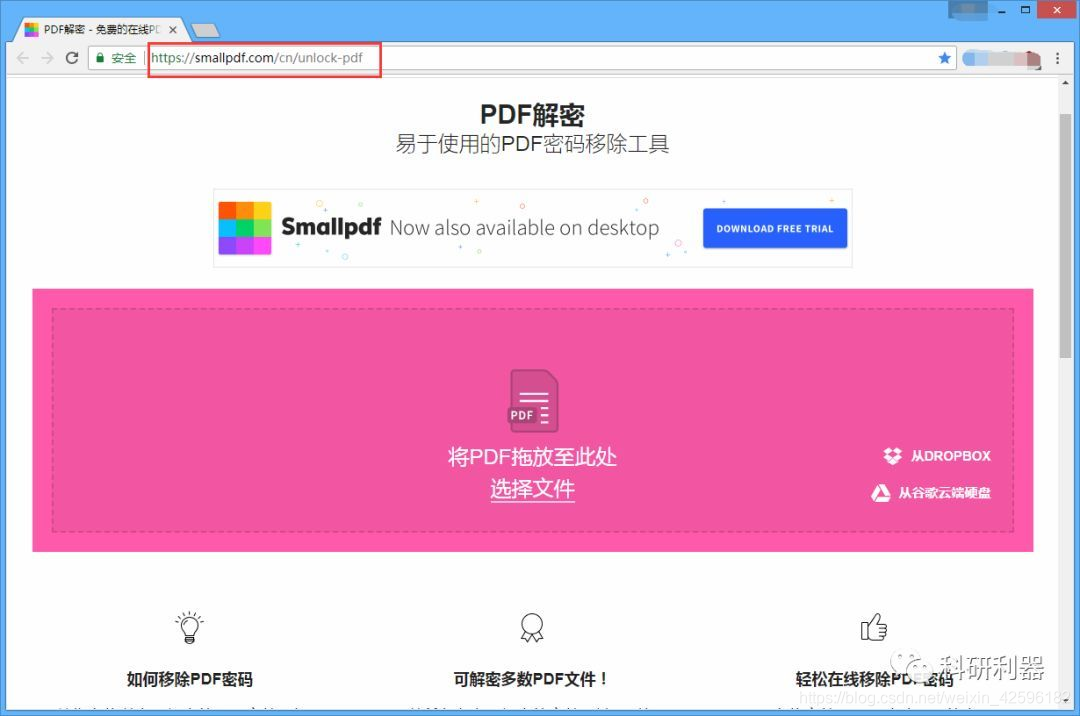Screen dimensions: 1080x716
Task: Select the PDF解密 browser tab
Action: point(101,30)
